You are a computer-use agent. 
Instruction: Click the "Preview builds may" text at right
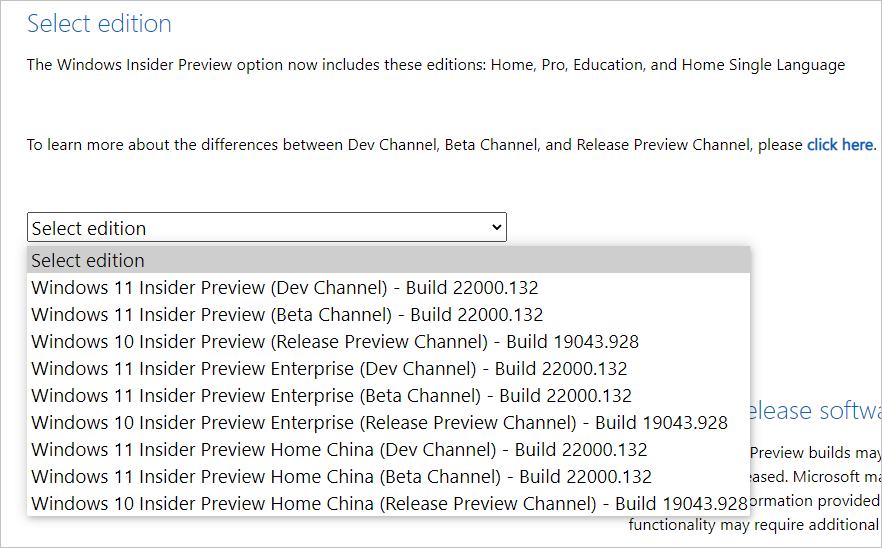coord(815,452)
